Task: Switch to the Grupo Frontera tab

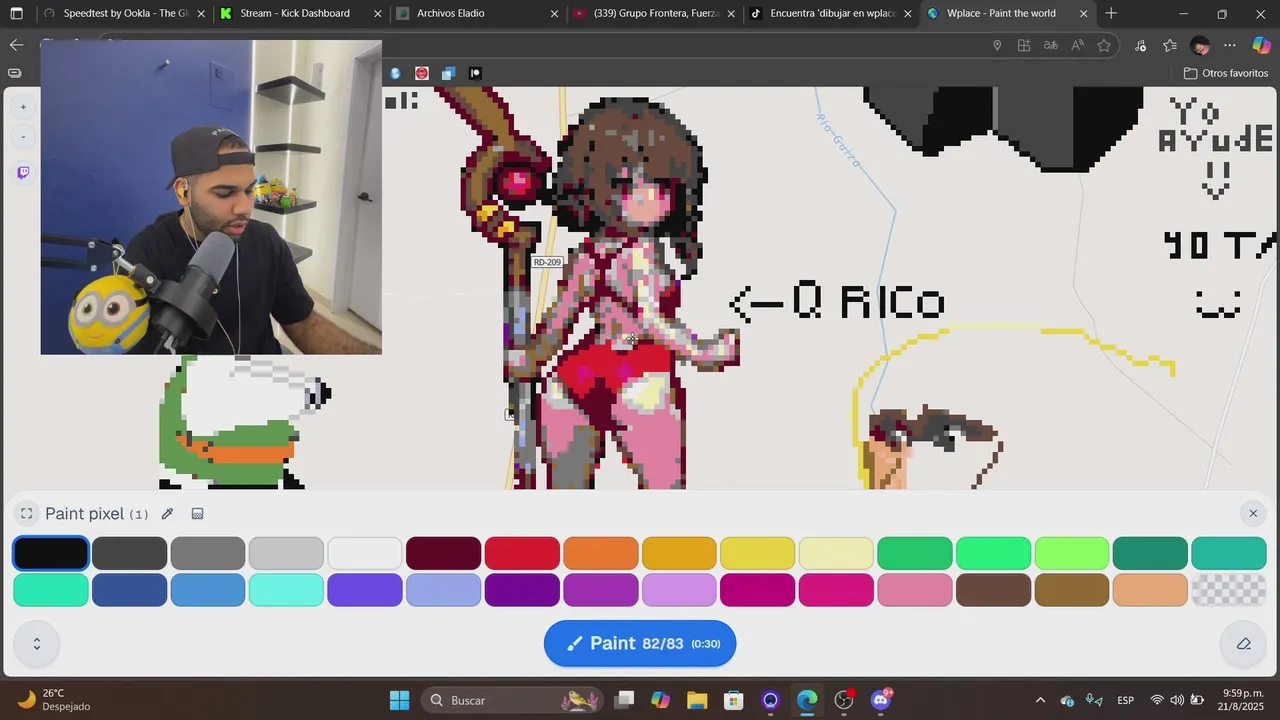Action: (x=653, y=14)
